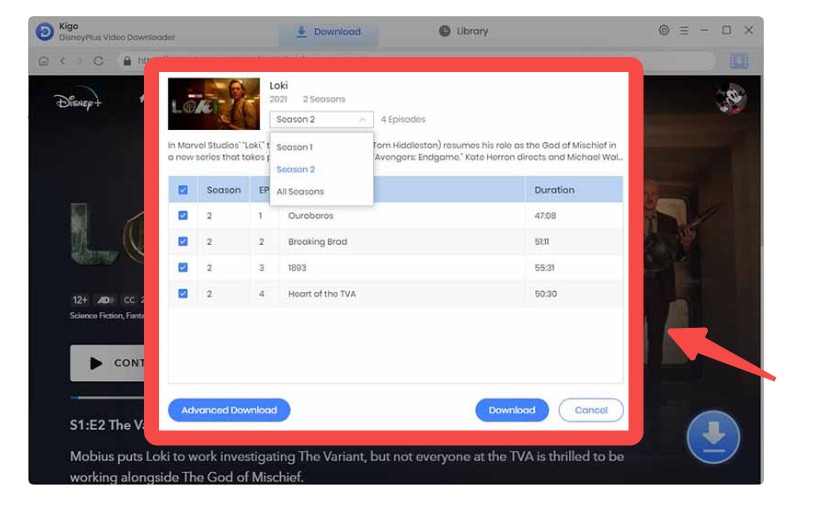The height and width of the screenshot is (518, 830).
Task: Click the browser forward arrow
Action: [80, 61]
